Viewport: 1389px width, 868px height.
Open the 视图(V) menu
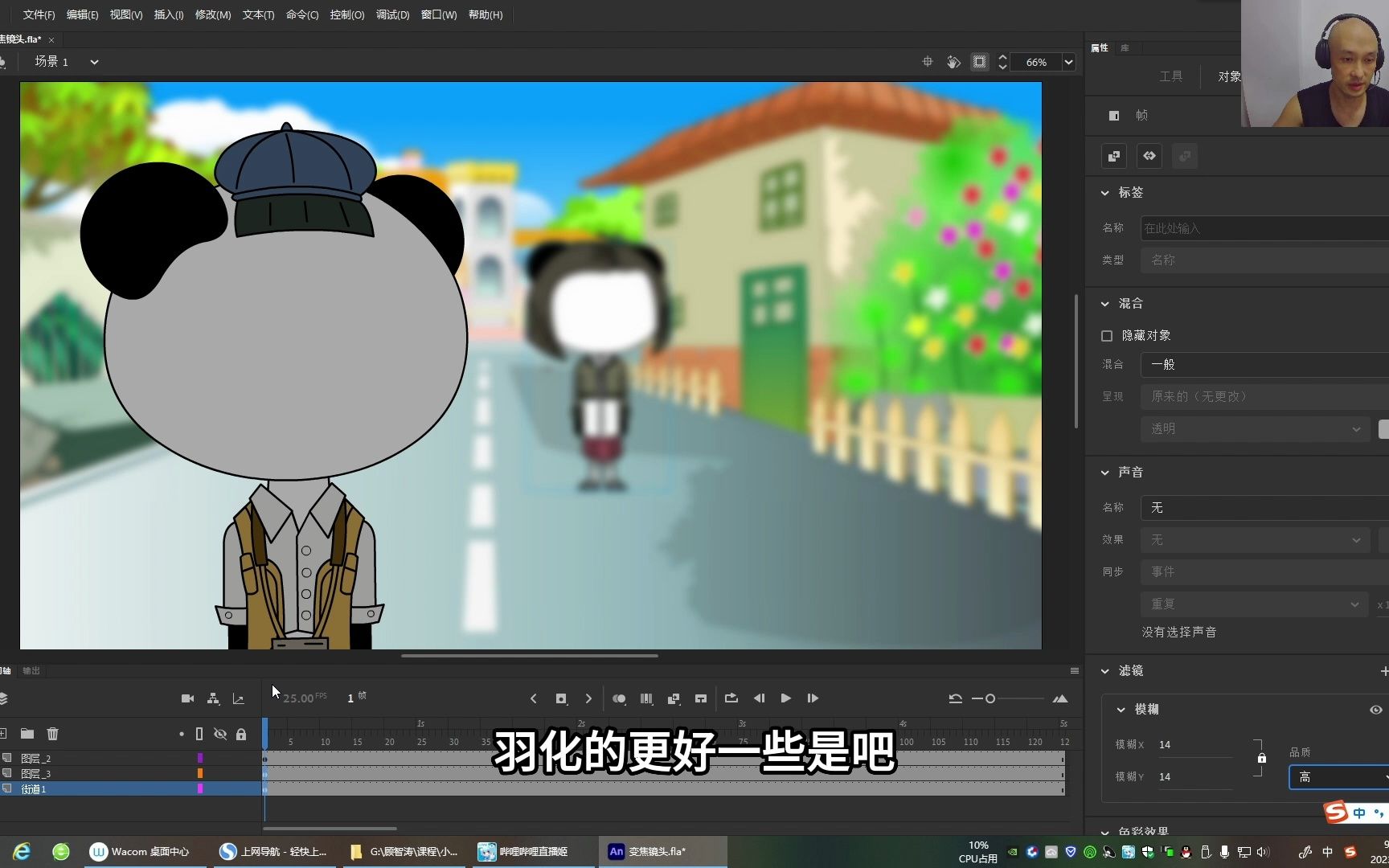coord(125,14)
